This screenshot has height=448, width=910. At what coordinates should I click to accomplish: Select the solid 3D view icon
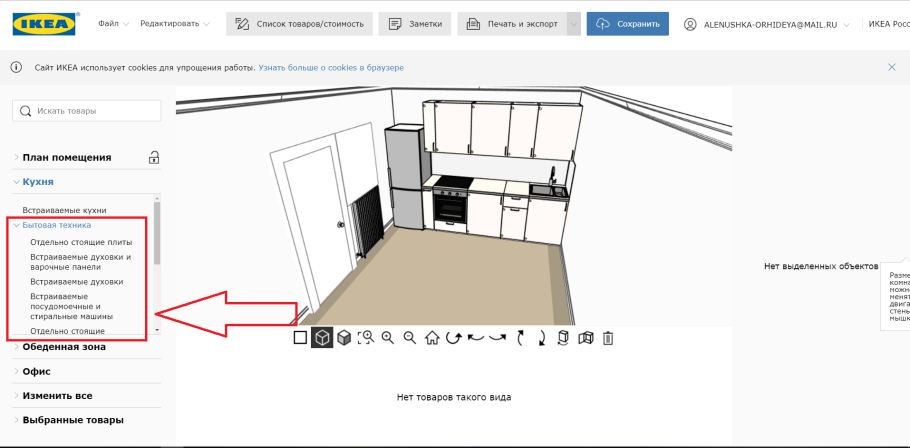coord(344,338)
